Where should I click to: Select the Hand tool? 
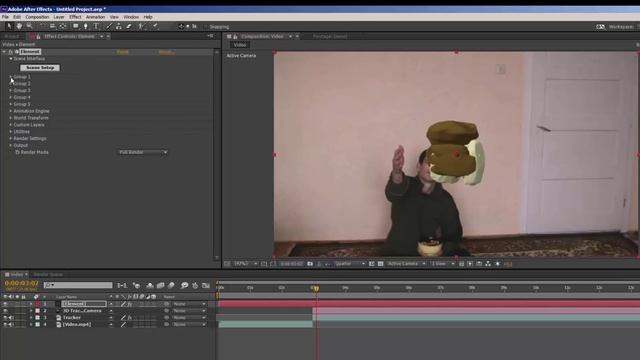[x=19, y=26]
